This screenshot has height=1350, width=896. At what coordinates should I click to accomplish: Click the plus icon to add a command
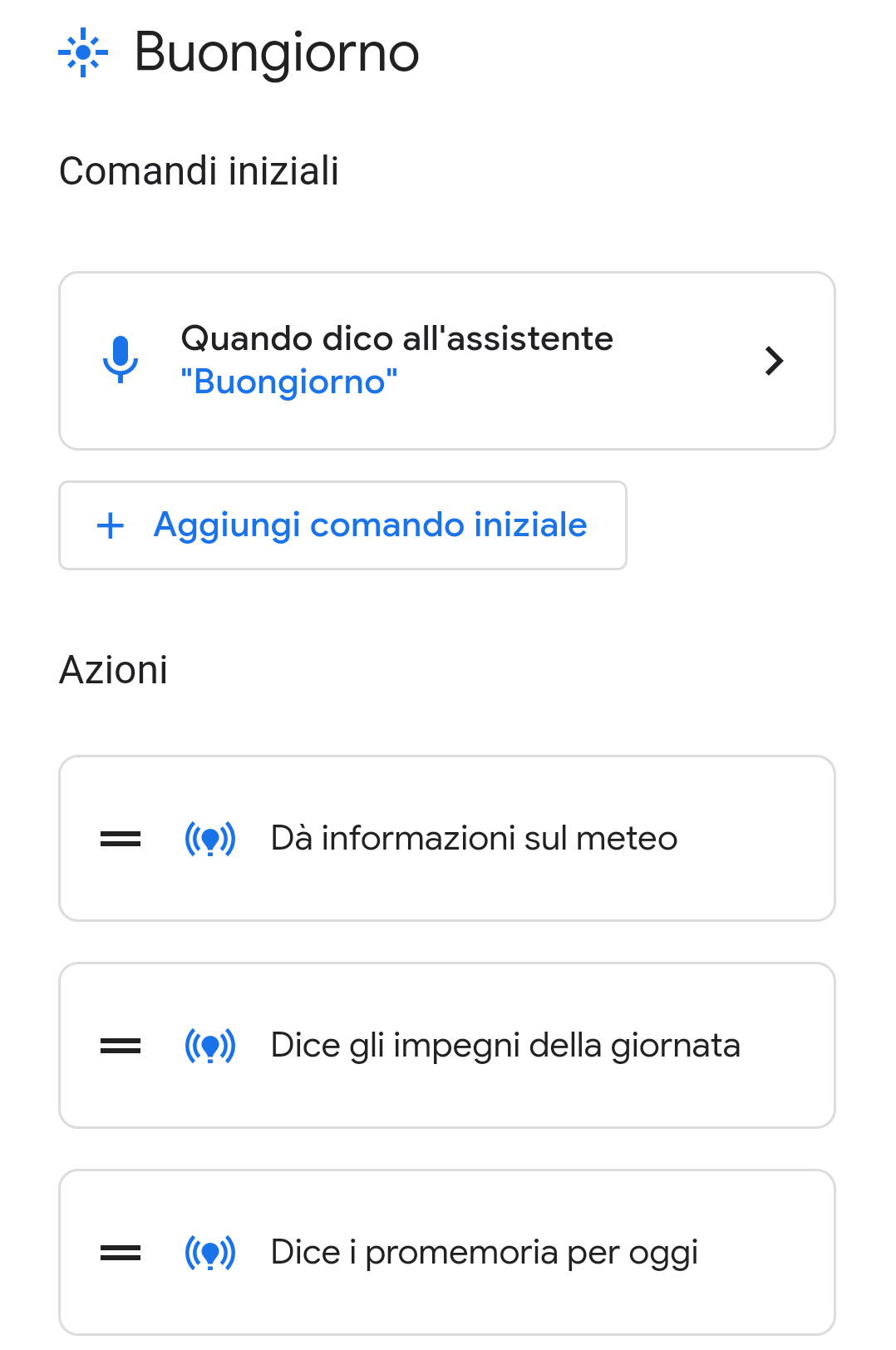coord(111,525)
